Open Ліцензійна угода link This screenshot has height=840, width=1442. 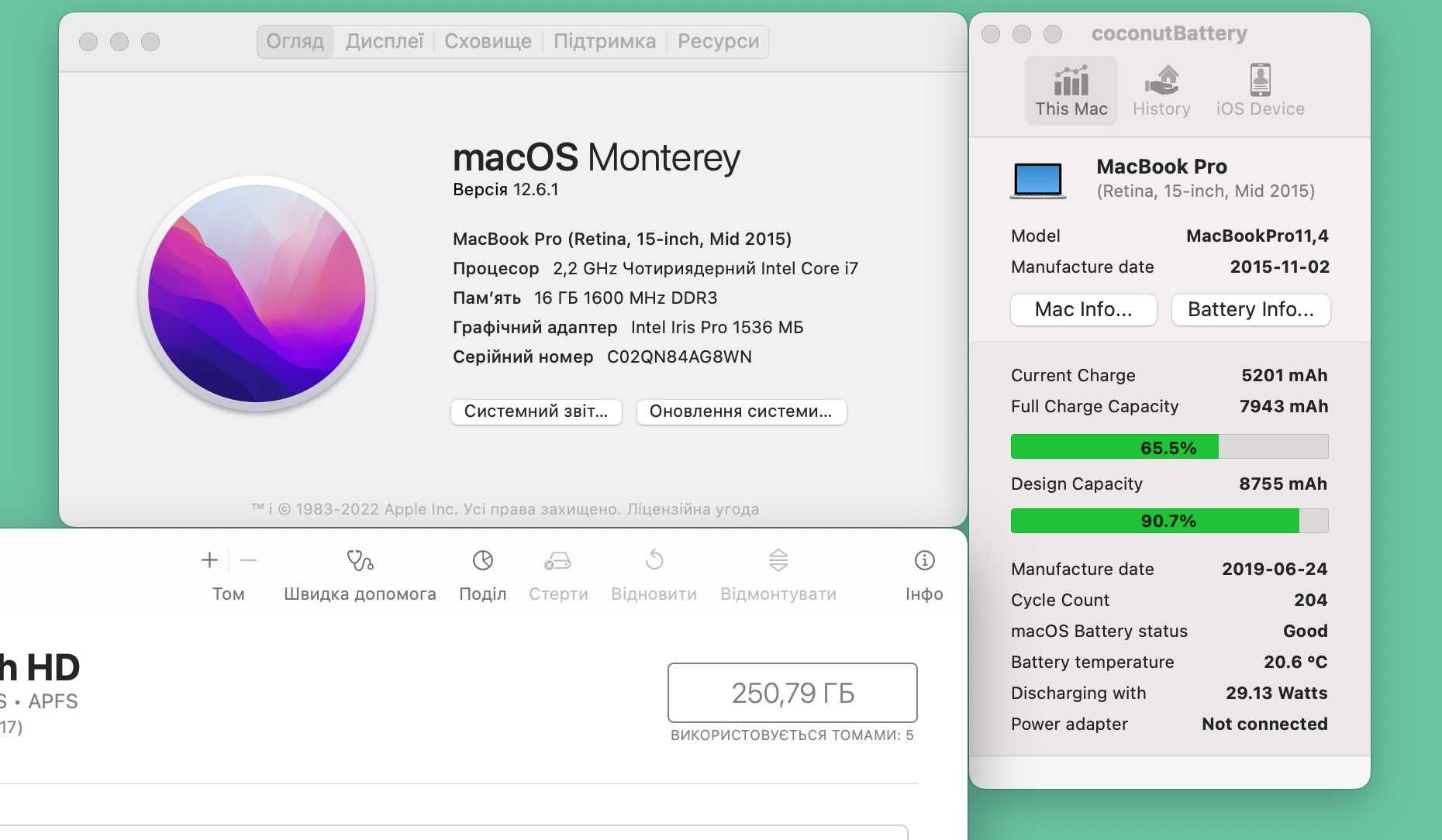693,509
